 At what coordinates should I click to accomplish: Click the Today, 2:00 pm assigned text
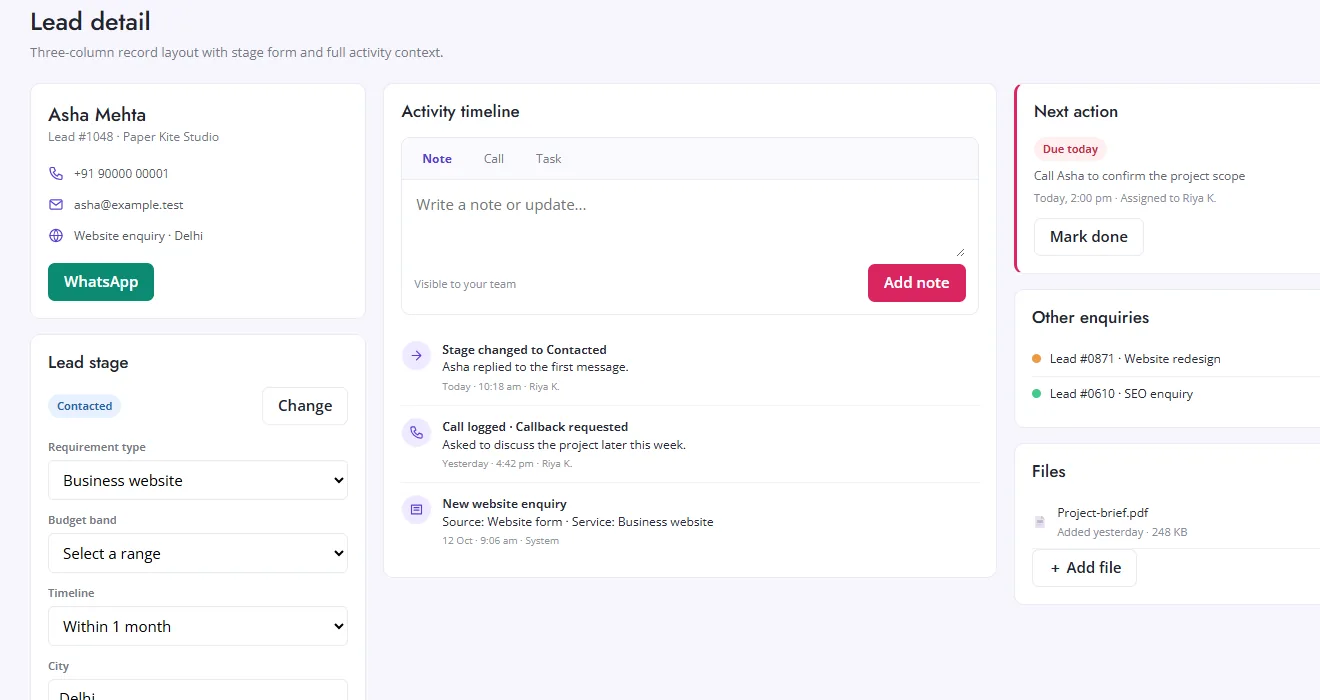tap(1125, 198)
